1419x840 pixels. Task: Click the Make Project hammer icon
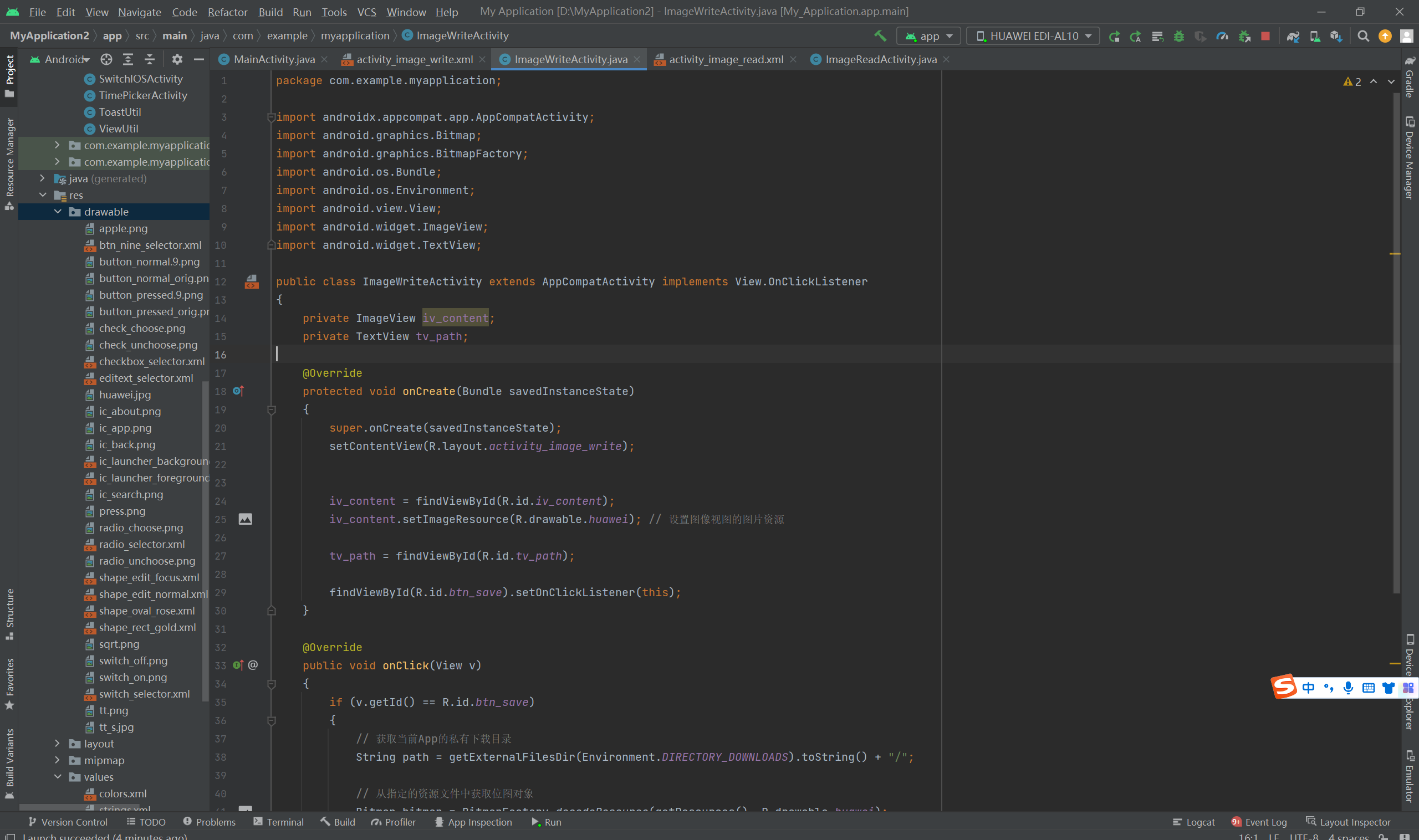pyautogui.click(x=880, y=35)
